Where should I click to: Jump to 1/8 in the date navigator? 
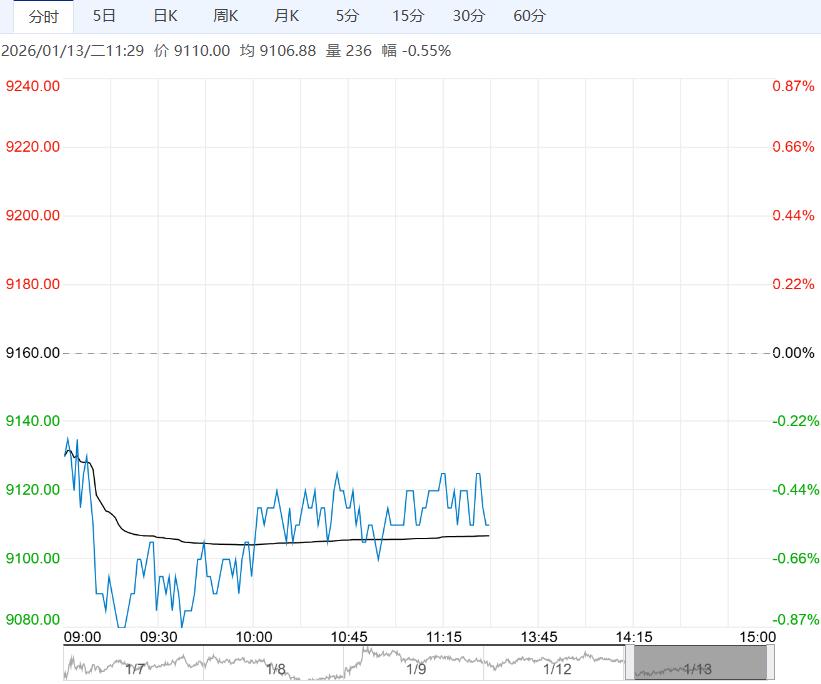tap(275, 668)
